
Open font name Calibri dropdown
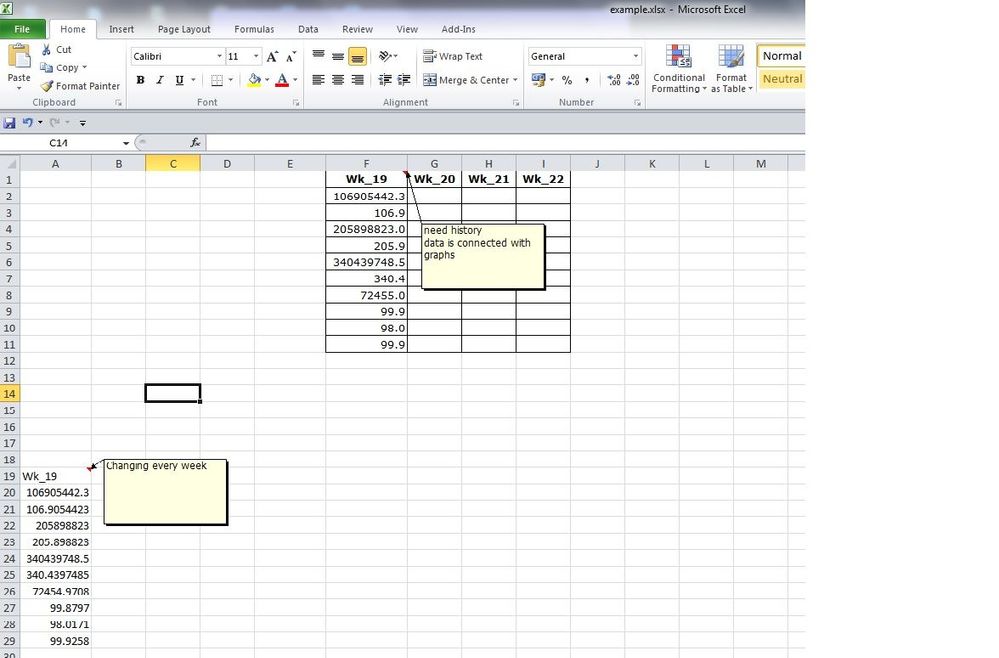pos(219,56)
